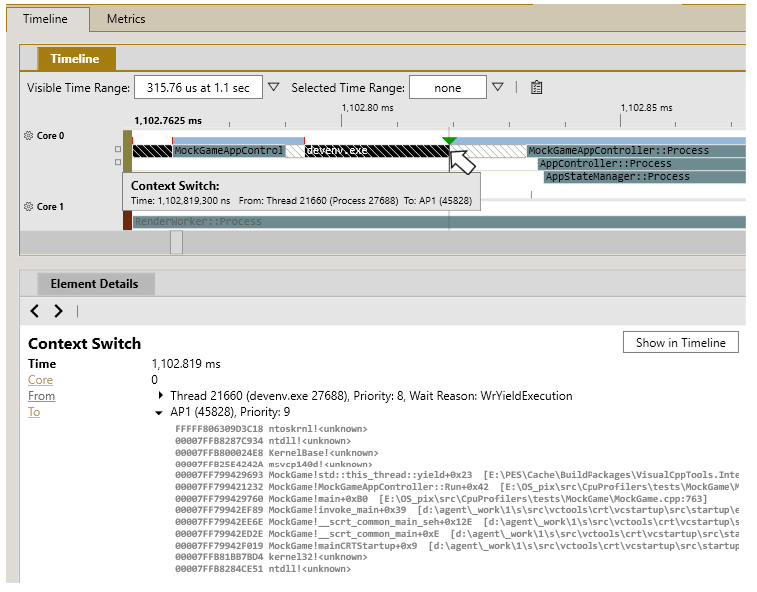This screenshot has width=757, height=592.
Task: Click the timeline overview scrollbar thumb
Action: (x=176, y=242)
